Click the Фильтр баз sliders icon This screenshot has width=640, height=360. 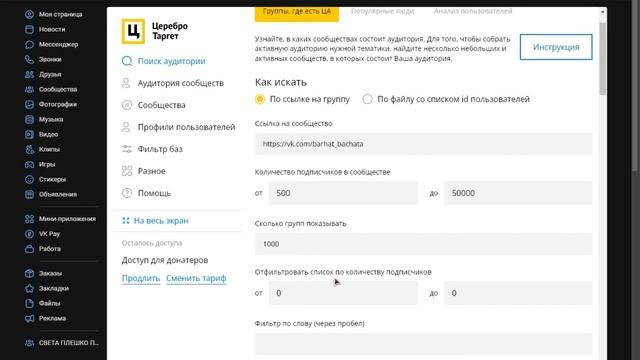click(x=127, y=149)
